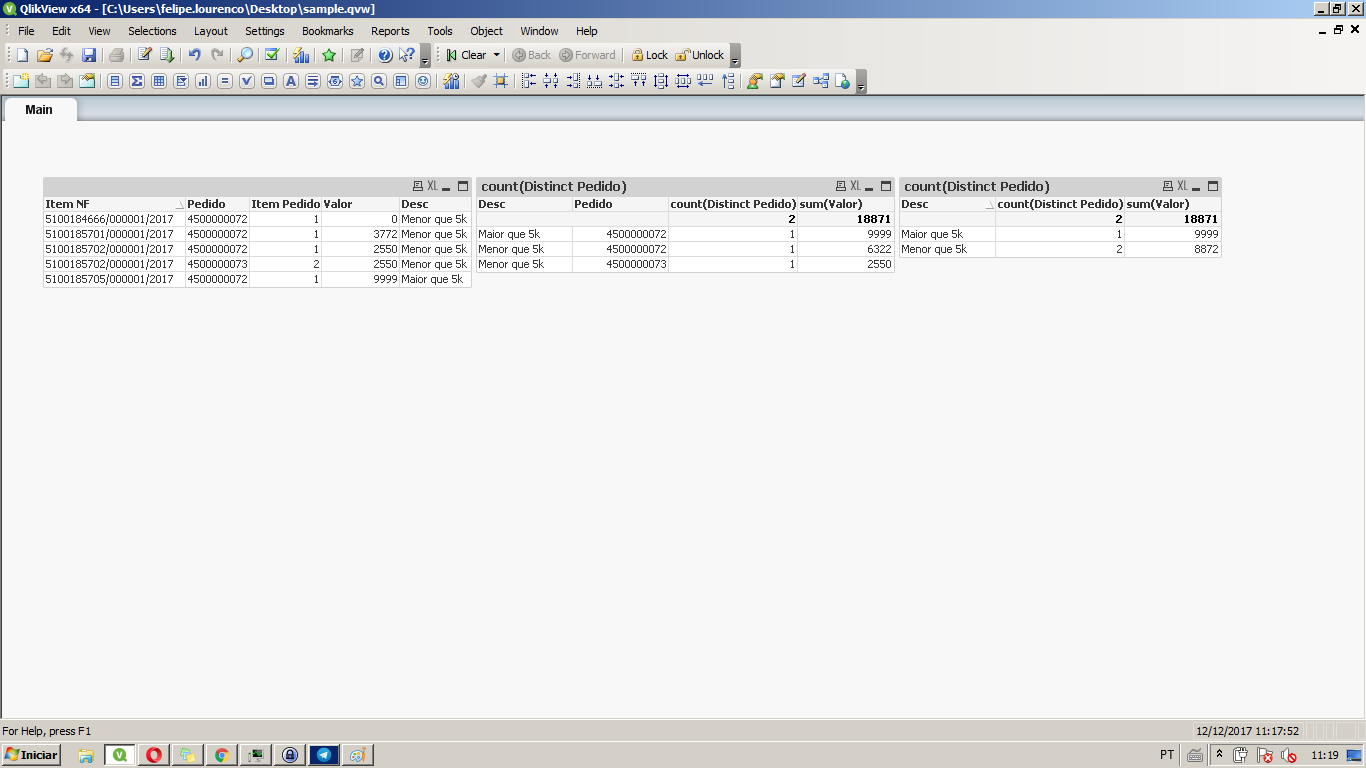
Task: Open Telegram from the taskbar
Action: 323,755
